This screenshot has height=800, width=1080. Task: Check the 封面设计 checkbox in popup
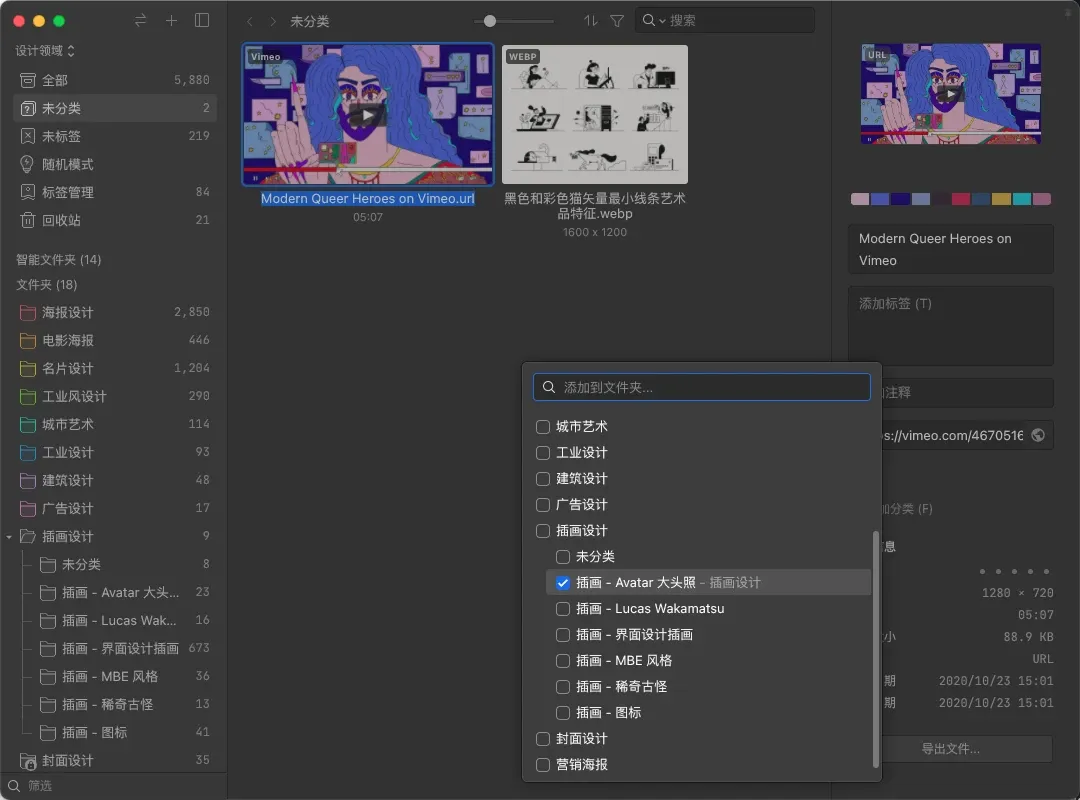coord(543,739)
